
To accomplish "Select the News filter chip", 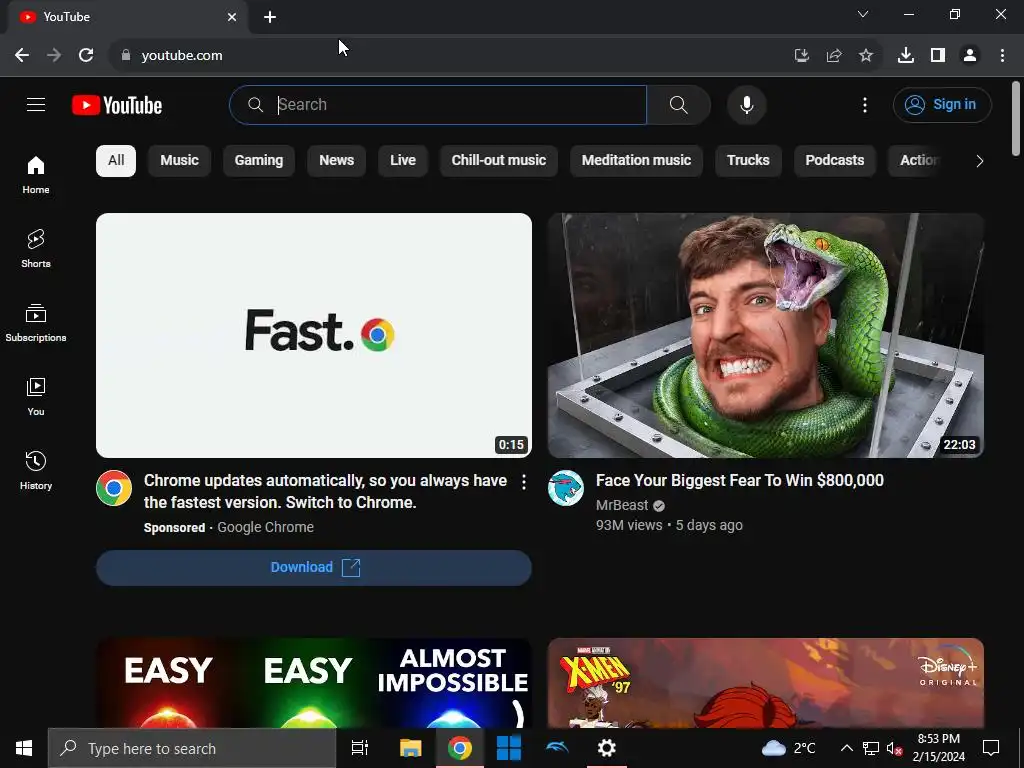I will tap(336, 161).
